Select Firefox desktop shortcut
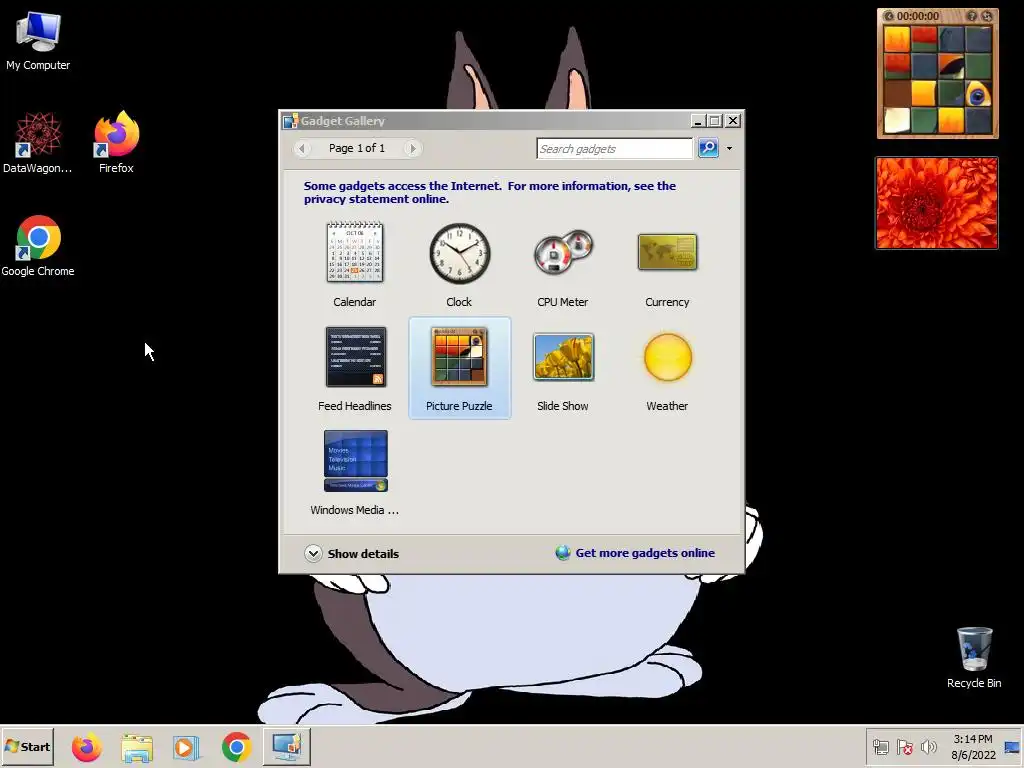Screen dimensions: 1024x768 [116, 142]
